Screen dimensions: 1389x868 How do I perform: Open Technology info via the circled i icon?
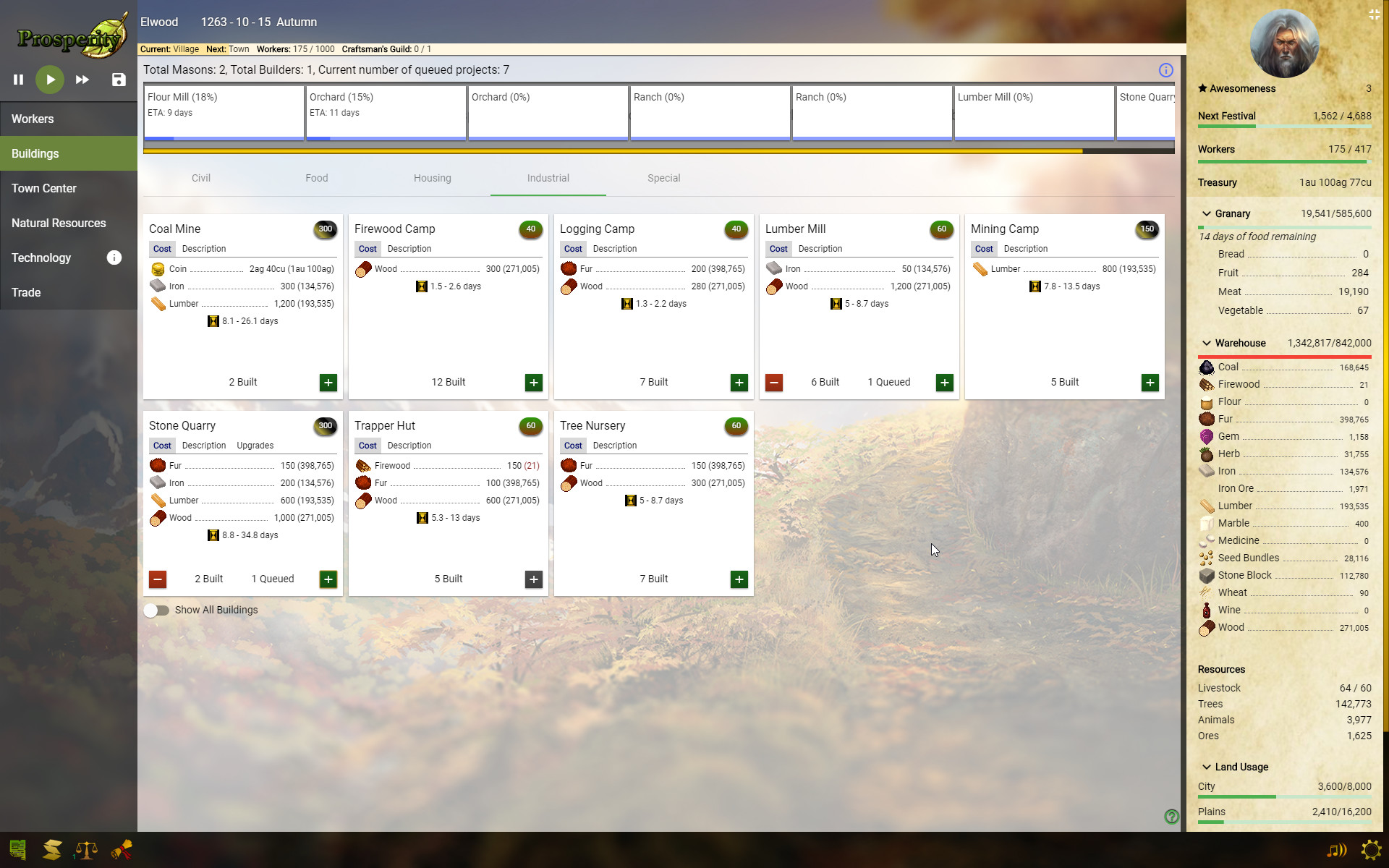[114, 258]
